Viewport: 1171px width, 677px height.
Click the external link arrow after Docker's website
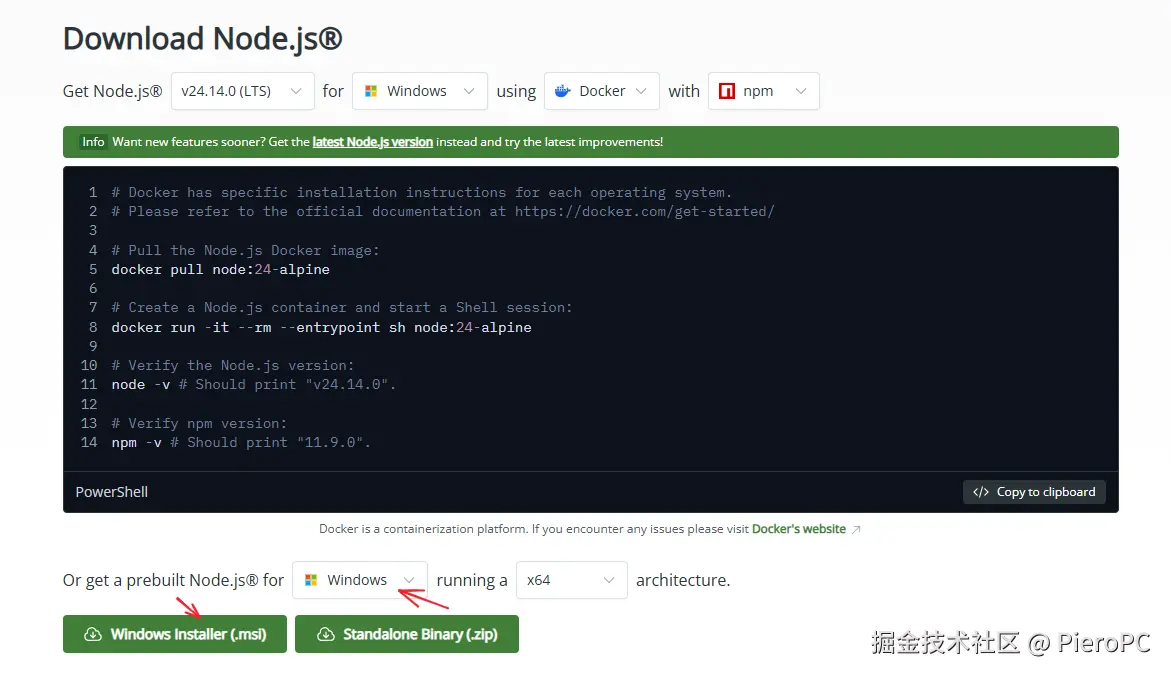(856, 529)
